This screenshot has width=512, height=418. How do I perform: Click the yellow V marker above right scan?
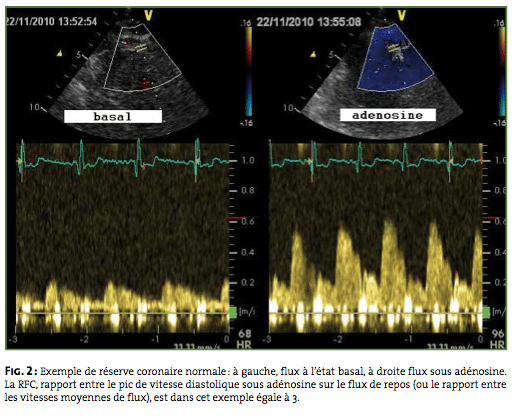[402, 15]
